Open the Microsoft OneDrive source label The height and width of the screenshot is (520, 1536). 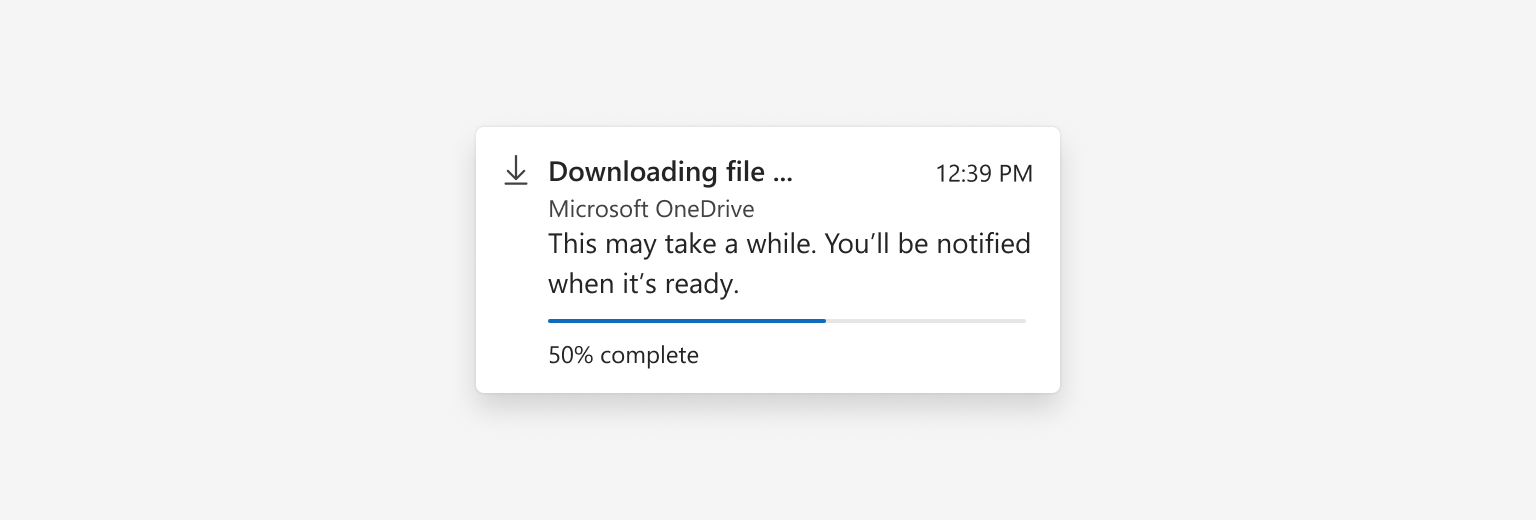tap(651, 209)
